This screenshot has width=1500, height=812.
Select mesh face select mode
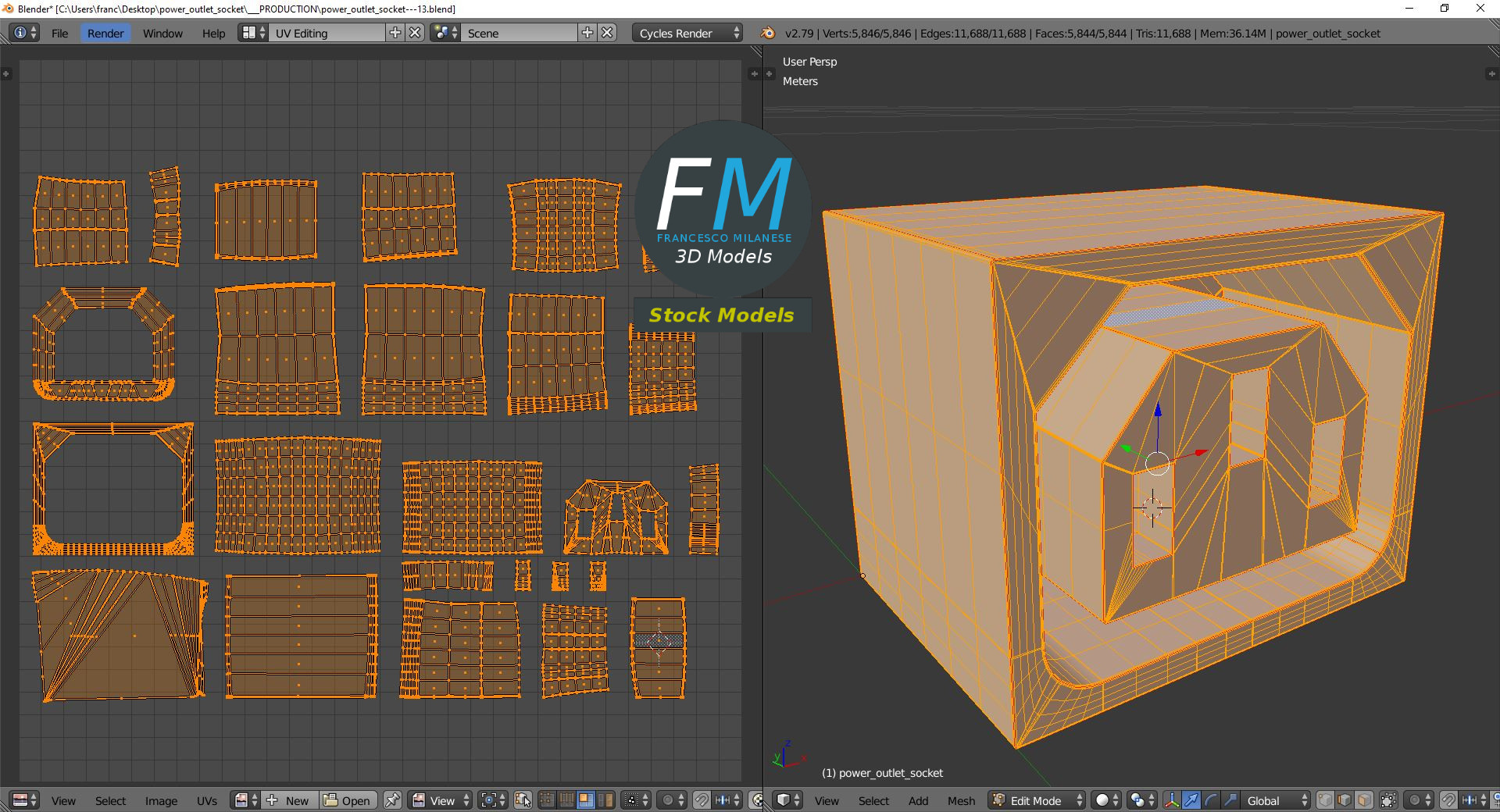pos(1364,800)
